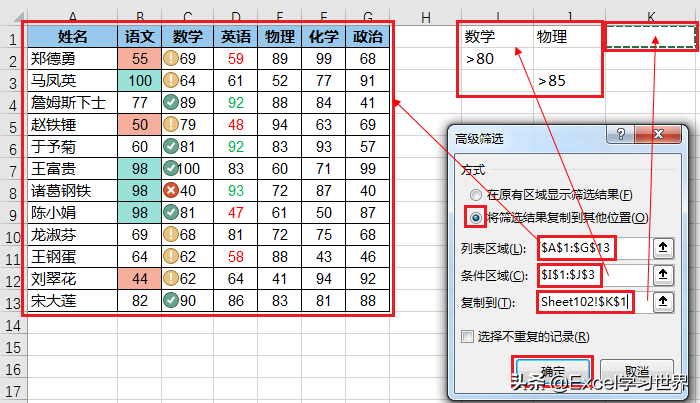
Task: Select row 1 header
Action: (x=13, y=39)
